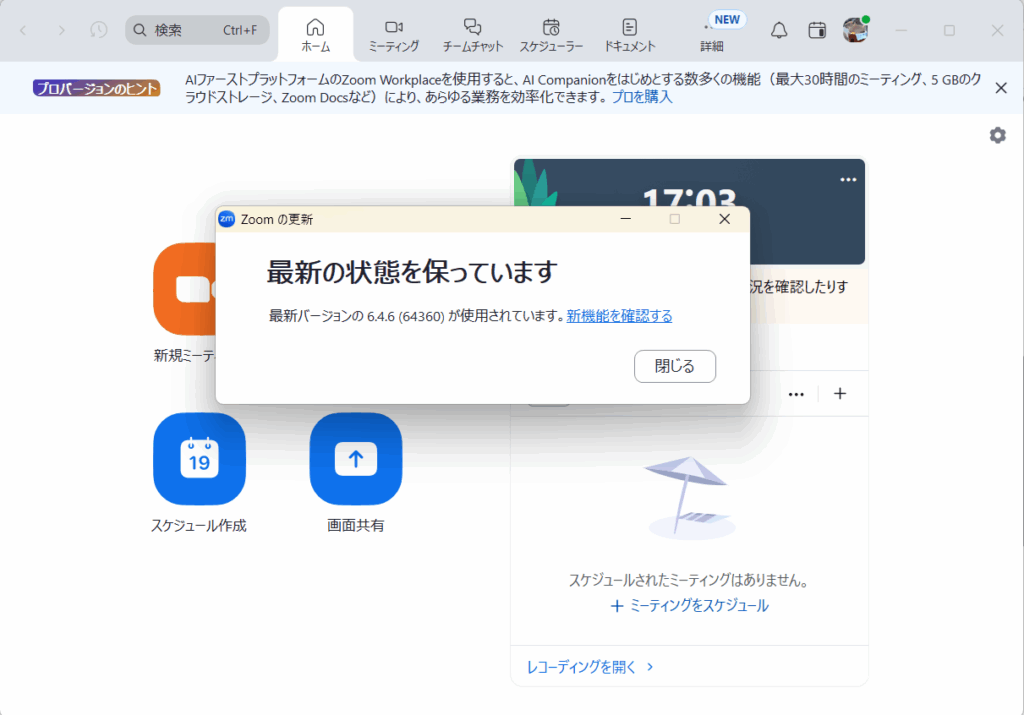Click the Zoom logo in update dialog title
The image size is (1024, 715).
click(x=227, y=219)
